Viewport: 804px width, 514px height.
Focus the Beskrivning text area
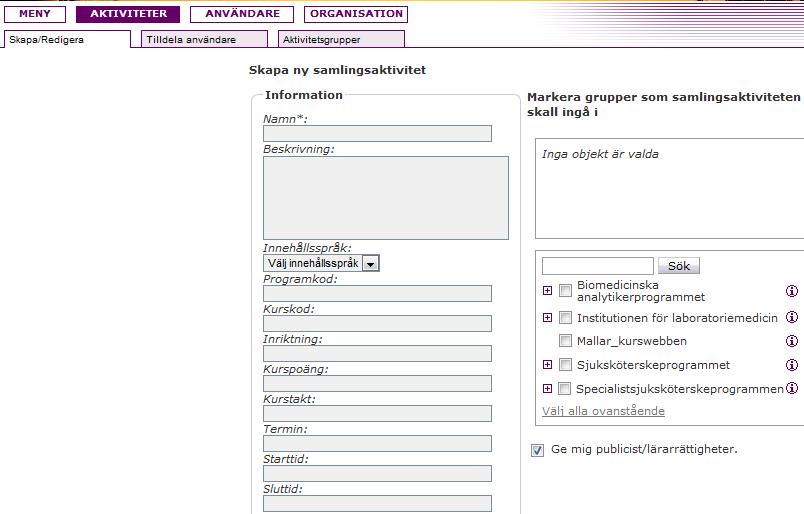[386, 198]
